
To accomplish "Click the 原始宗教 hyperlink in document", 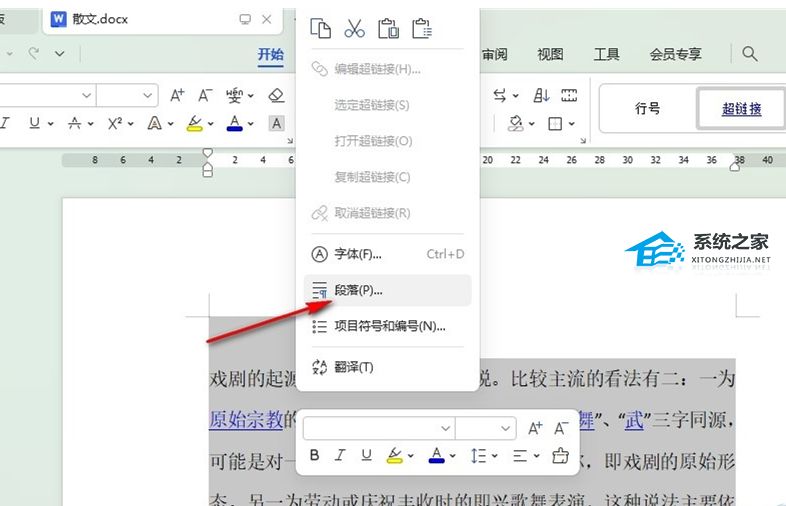I will (246, 420).
